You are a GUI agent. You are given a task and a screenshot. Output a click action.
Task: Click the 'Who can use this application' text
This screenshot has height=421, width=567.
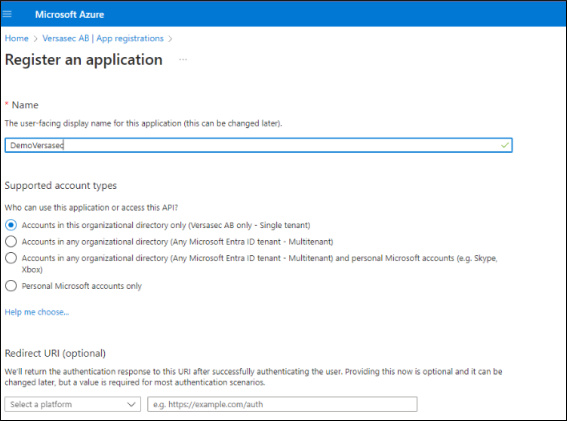[91, 208]
